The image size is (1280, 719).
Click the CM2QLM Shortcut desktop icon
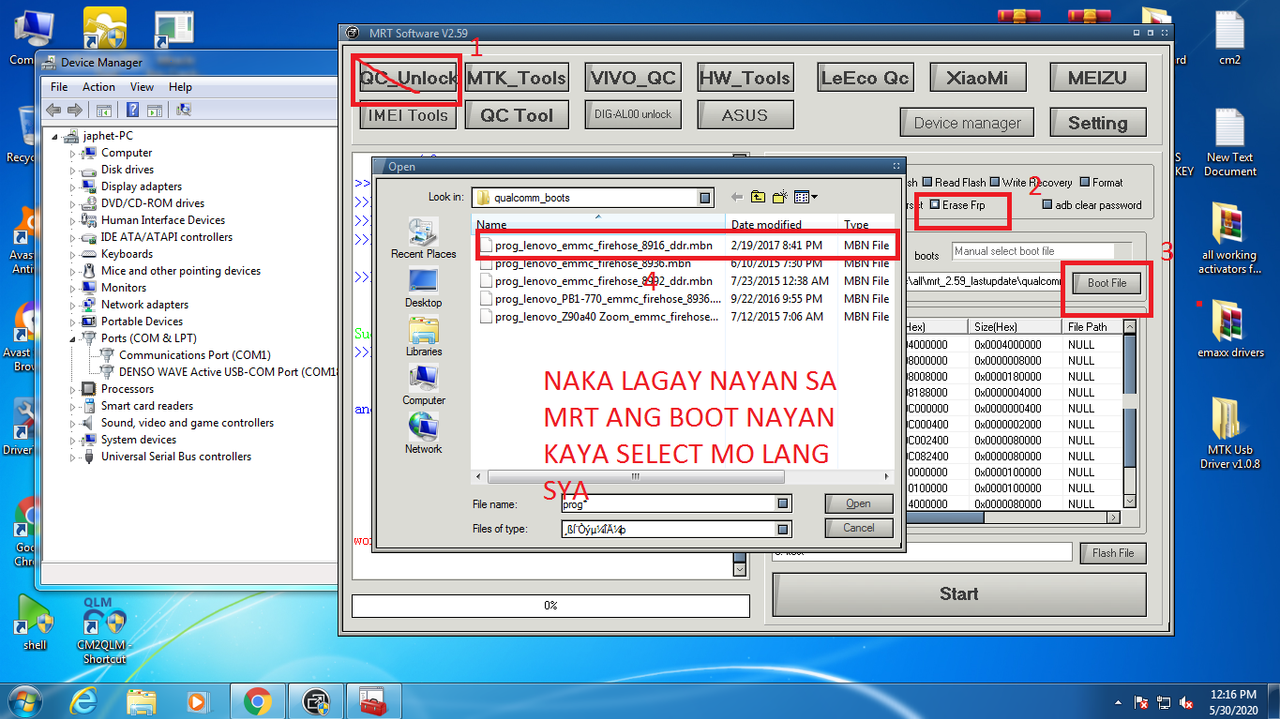[104, 630]
